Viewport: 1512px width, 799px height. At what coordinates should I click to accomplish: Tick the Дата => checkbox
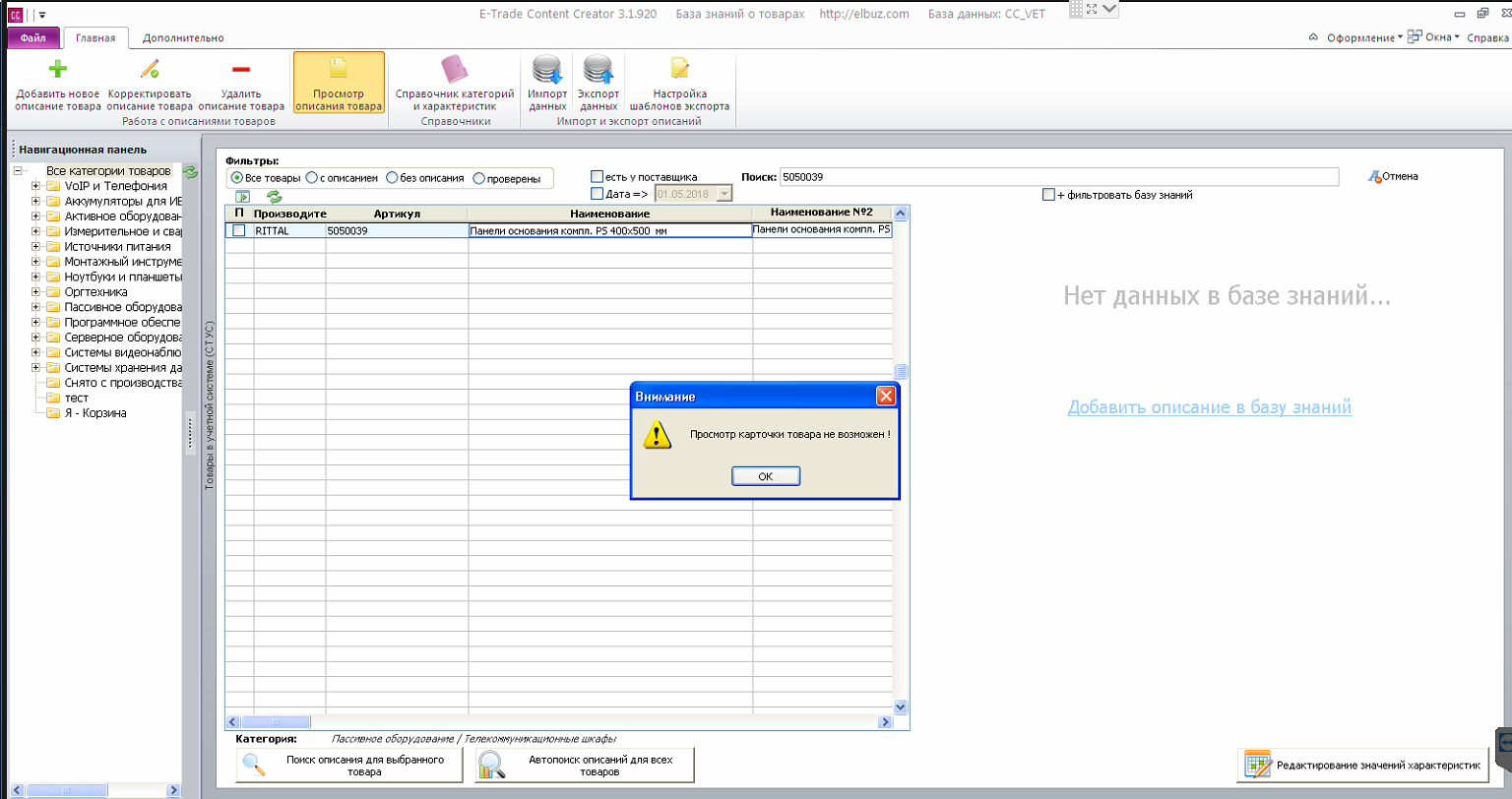pos(597,194)
